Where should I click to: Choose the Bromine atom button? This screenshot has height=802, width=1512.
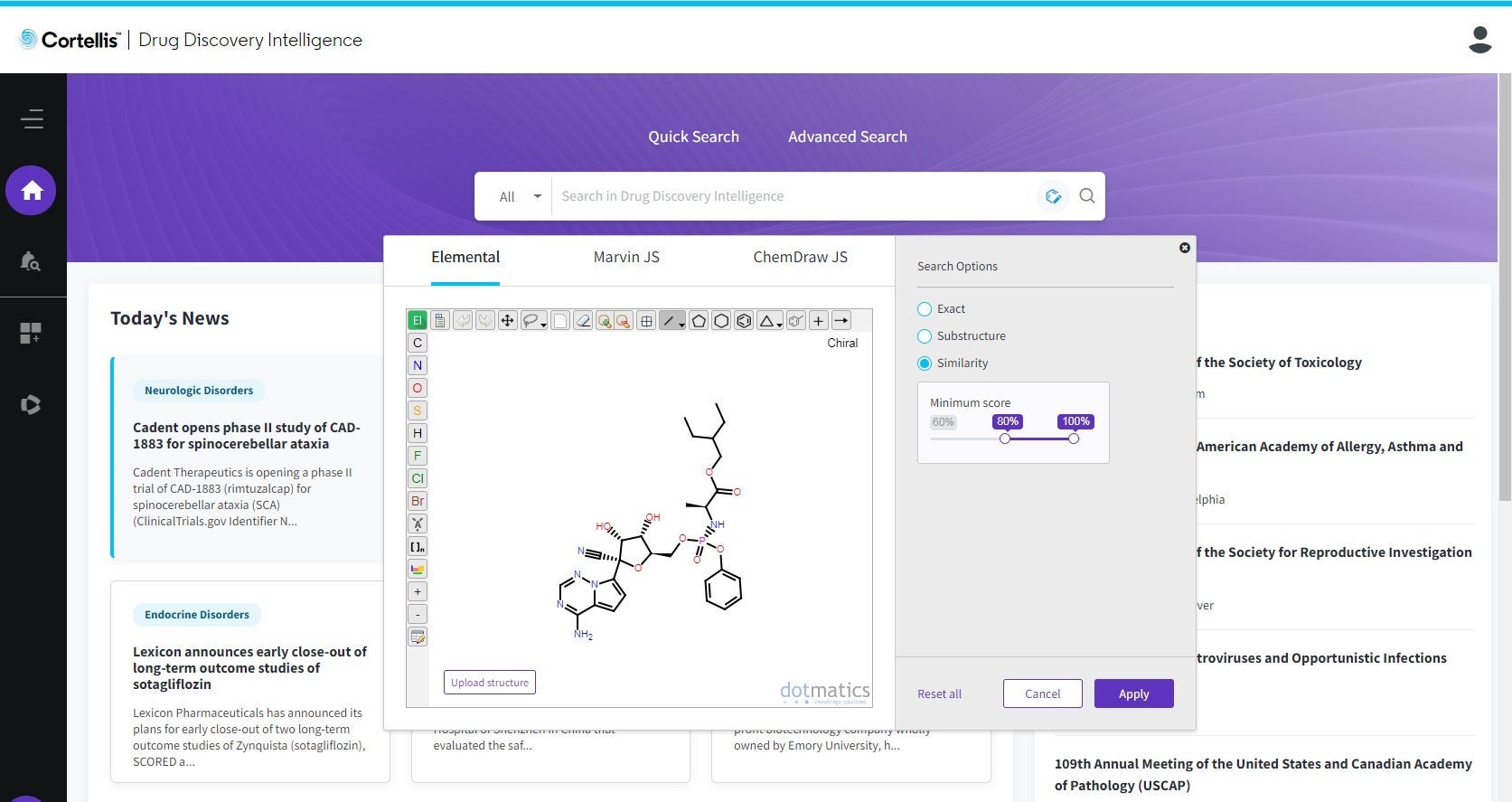point(418,501)
